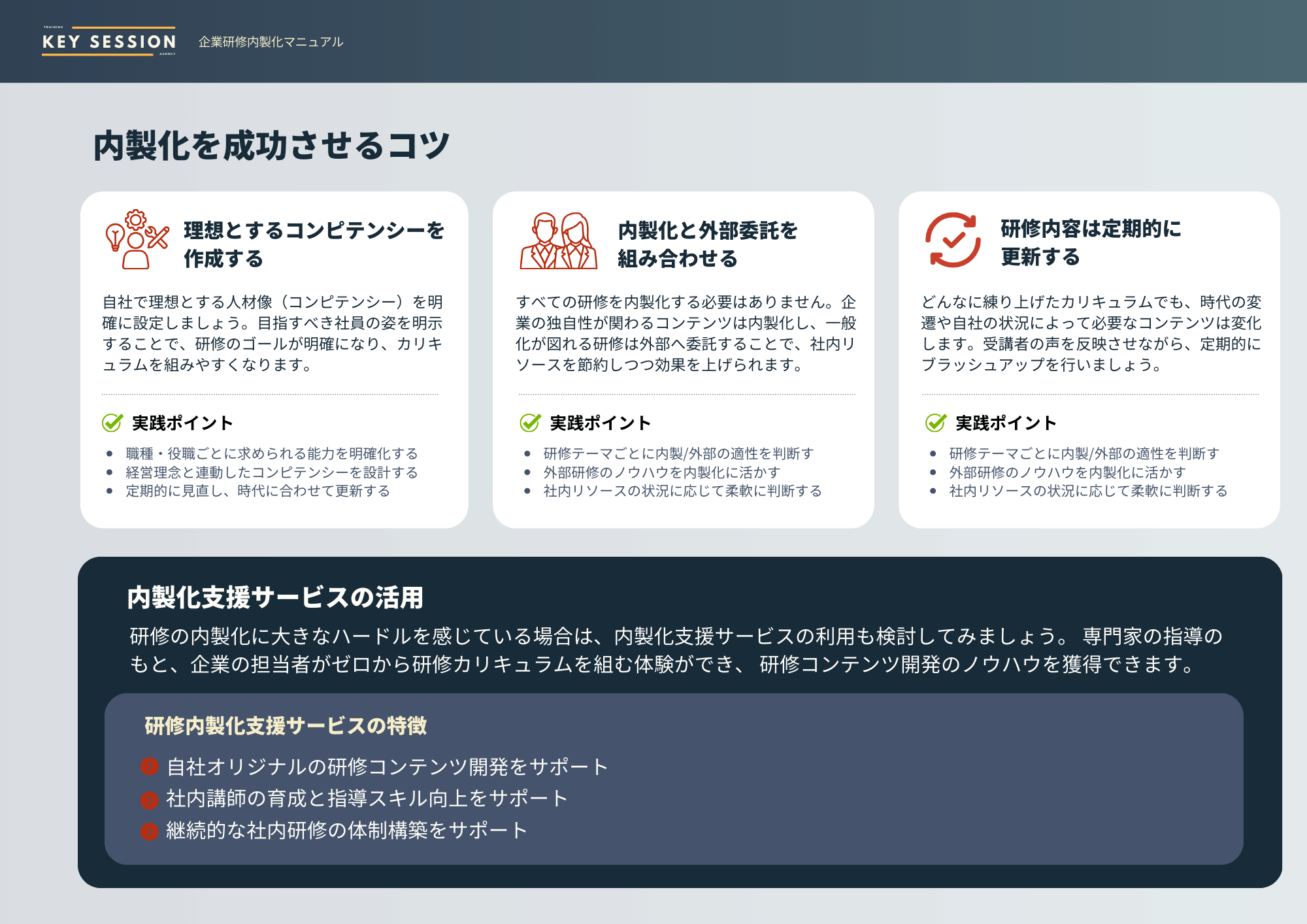Screen dimensions: 1307x924
Task: Click green checkmark in first card
Action: pos(112,423)
